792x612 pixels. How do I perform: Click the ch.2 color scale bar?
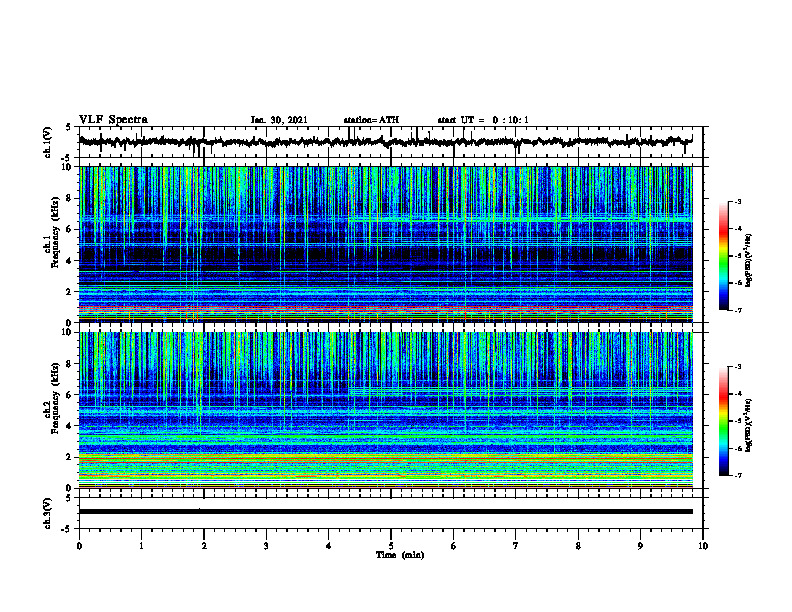click(x=723, y=421)
